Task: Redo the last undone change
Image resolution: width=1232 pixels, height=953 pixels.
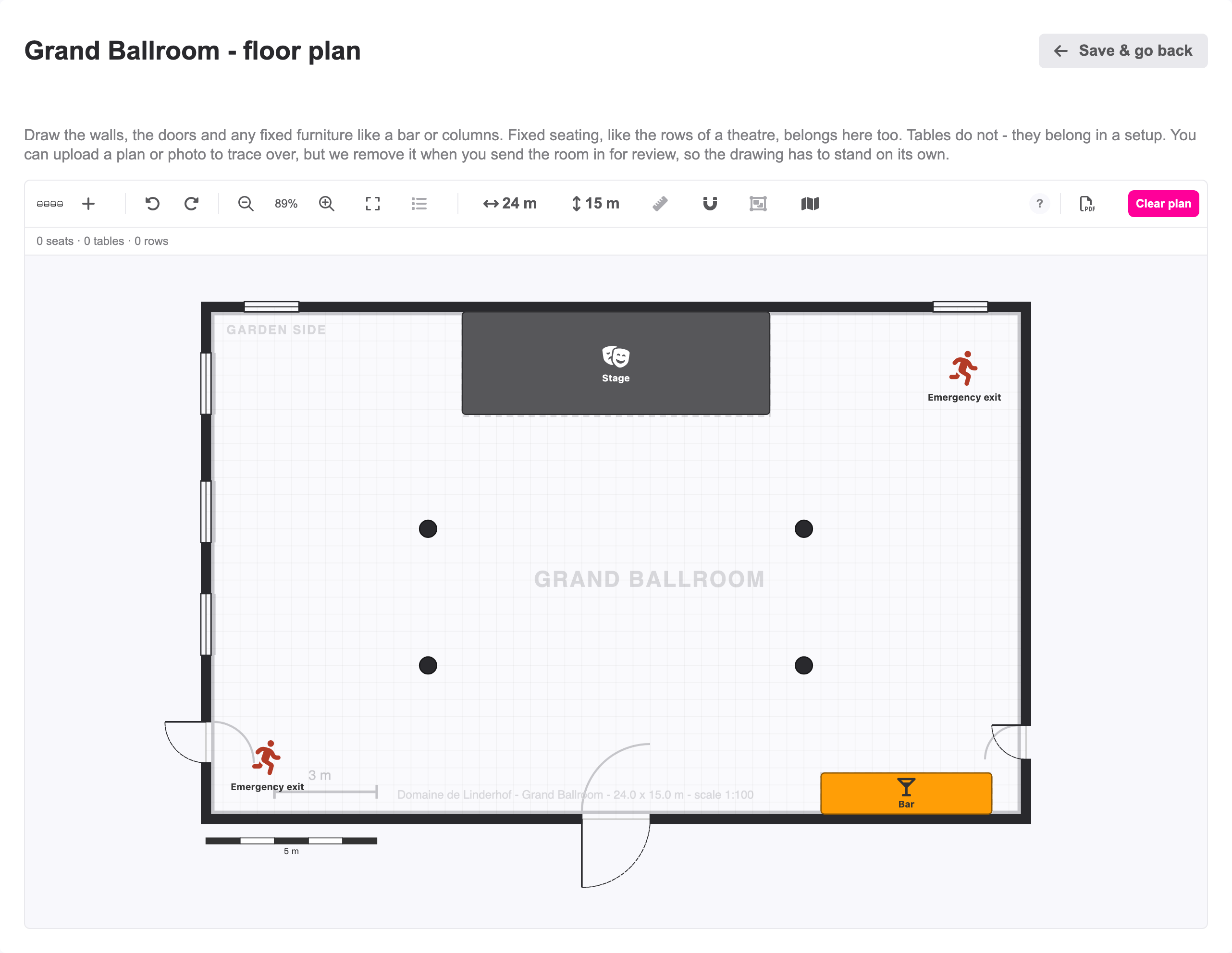Action: pos(192,204)
